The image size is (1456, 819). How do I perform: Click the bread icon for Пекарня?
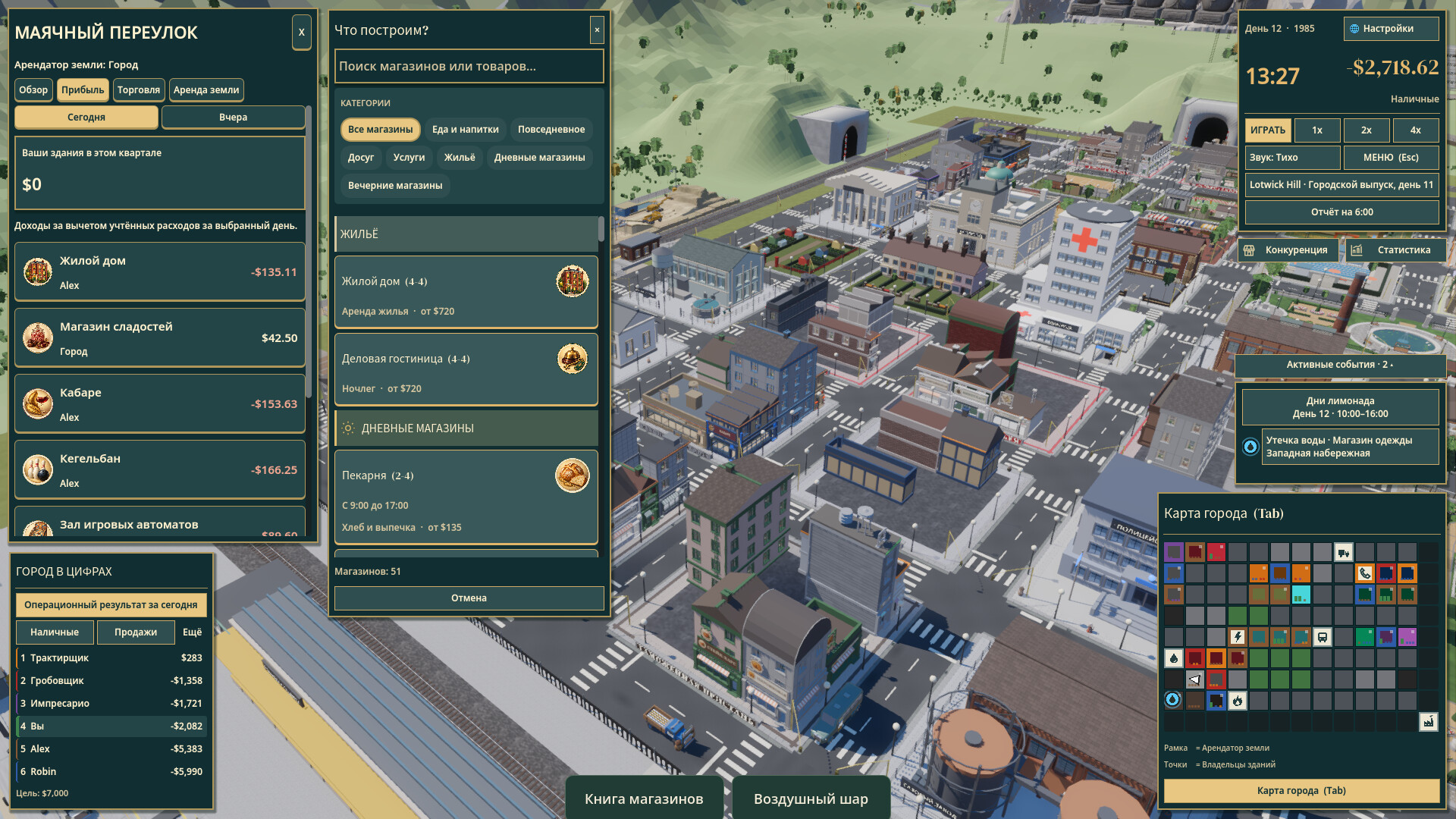573,475
